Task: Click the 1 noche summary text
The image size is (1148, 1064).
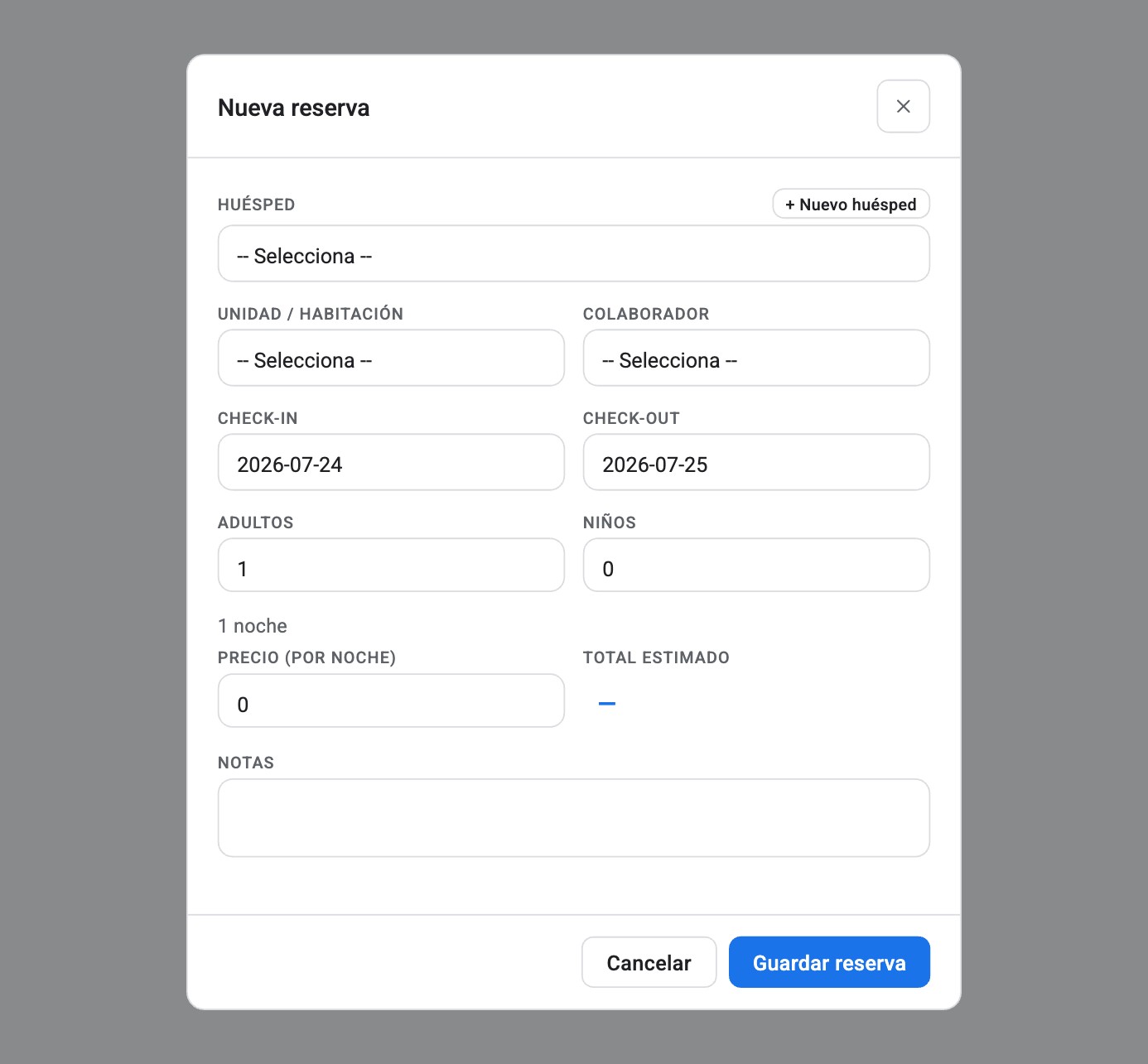Action: (x=253, y=626)
